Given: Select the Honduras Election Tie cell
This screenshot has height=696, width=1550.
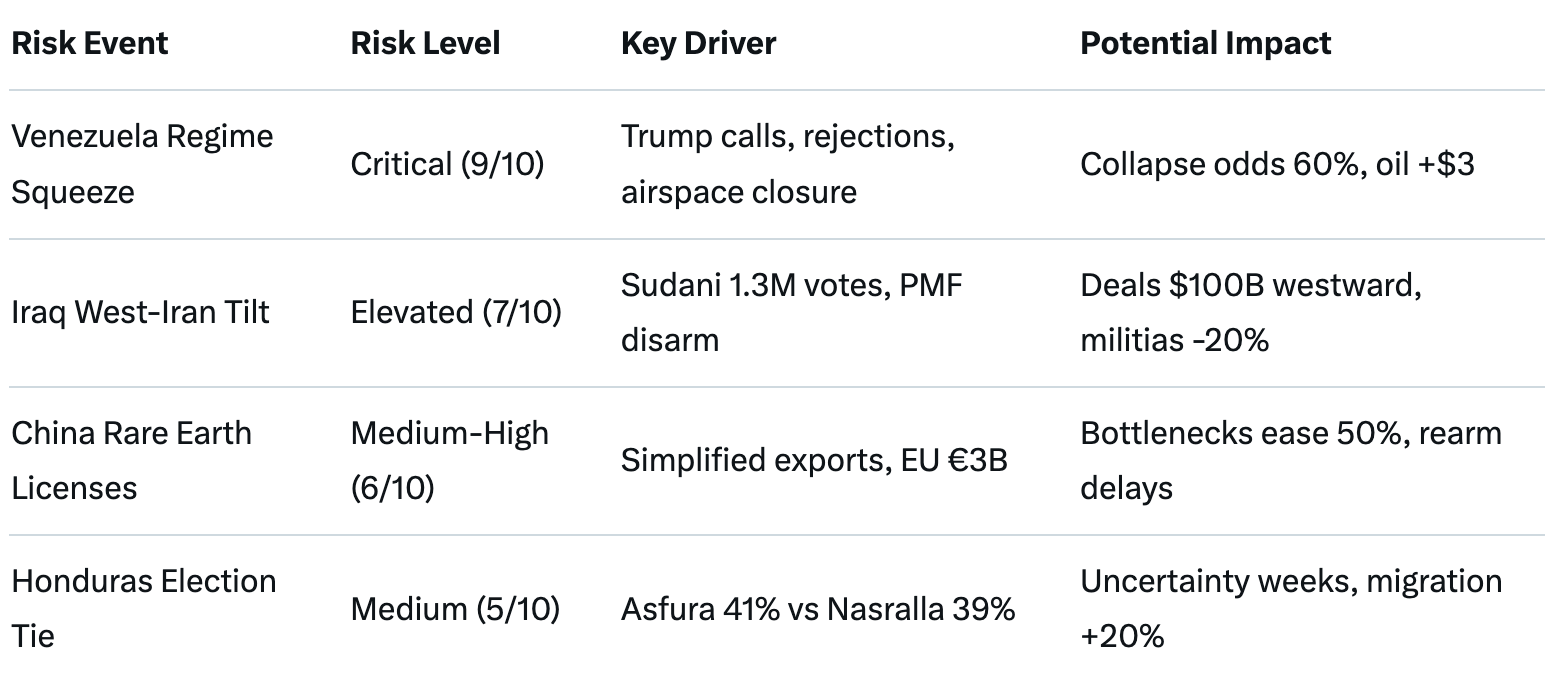Looking at the screenshot, I should click(x=144, y=608).
